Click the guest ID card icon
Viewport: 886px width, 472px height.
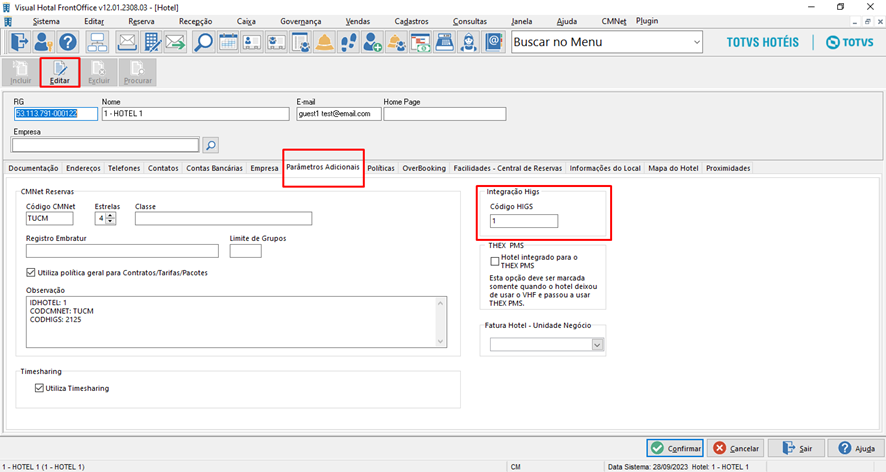252,42
